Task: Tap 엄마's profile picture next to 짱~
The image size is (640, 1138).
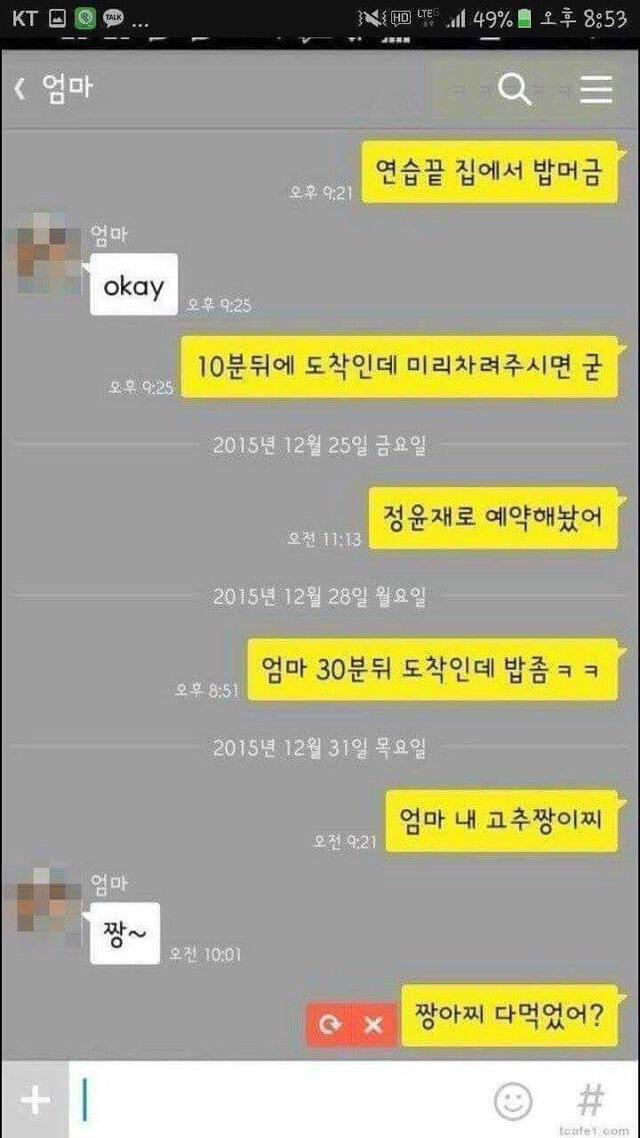Action: 44,903
